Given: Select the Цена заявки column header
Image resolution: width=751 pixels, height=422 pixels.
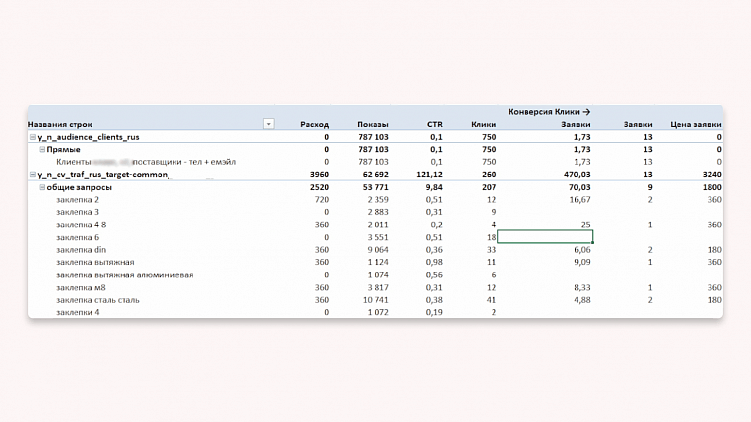Looking at the screenshot, I should click(695, 124).
